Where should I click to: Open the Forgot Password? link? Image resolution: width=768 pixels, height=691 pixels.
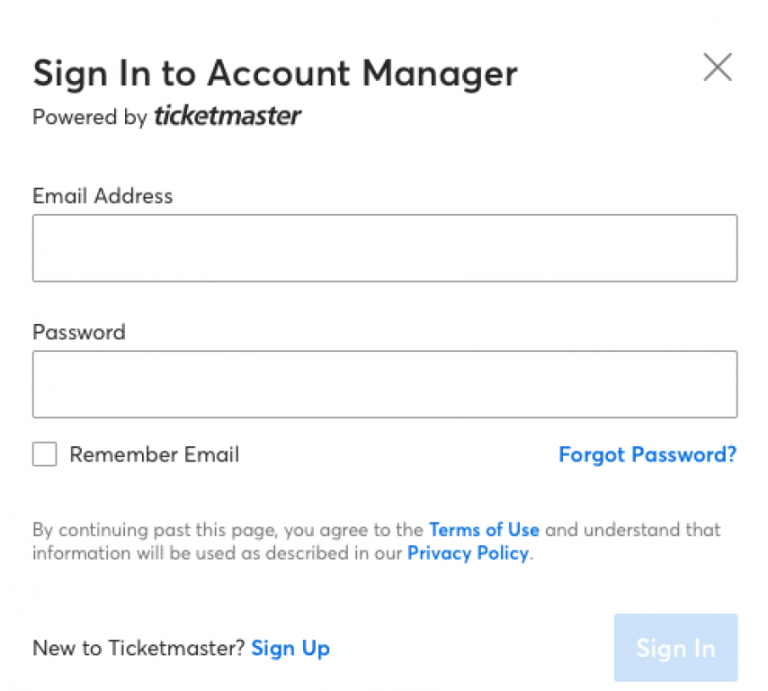[648, 454]
